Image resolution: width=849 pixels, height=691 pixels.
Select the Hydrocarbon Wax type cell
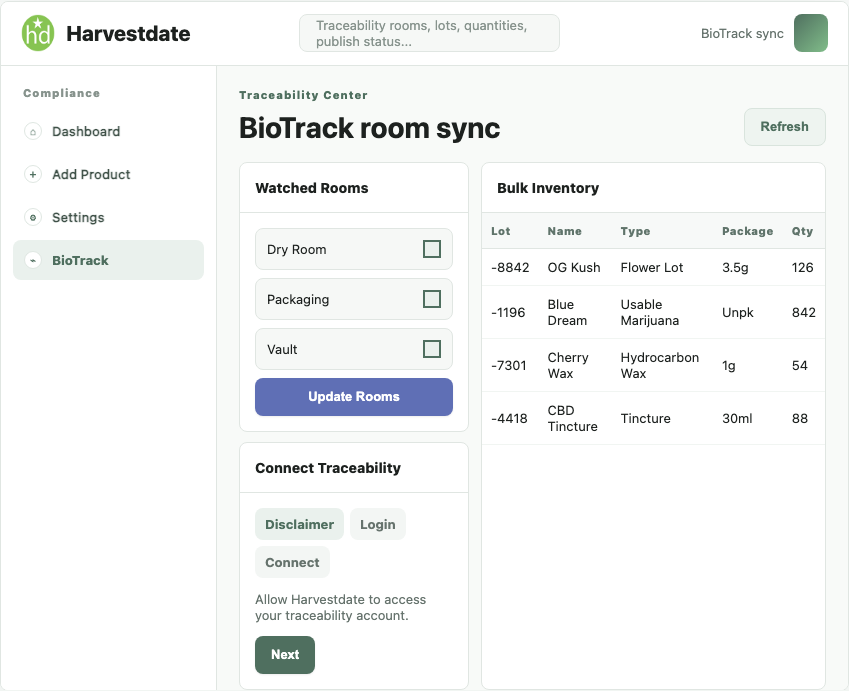click(x=659, y=366)
